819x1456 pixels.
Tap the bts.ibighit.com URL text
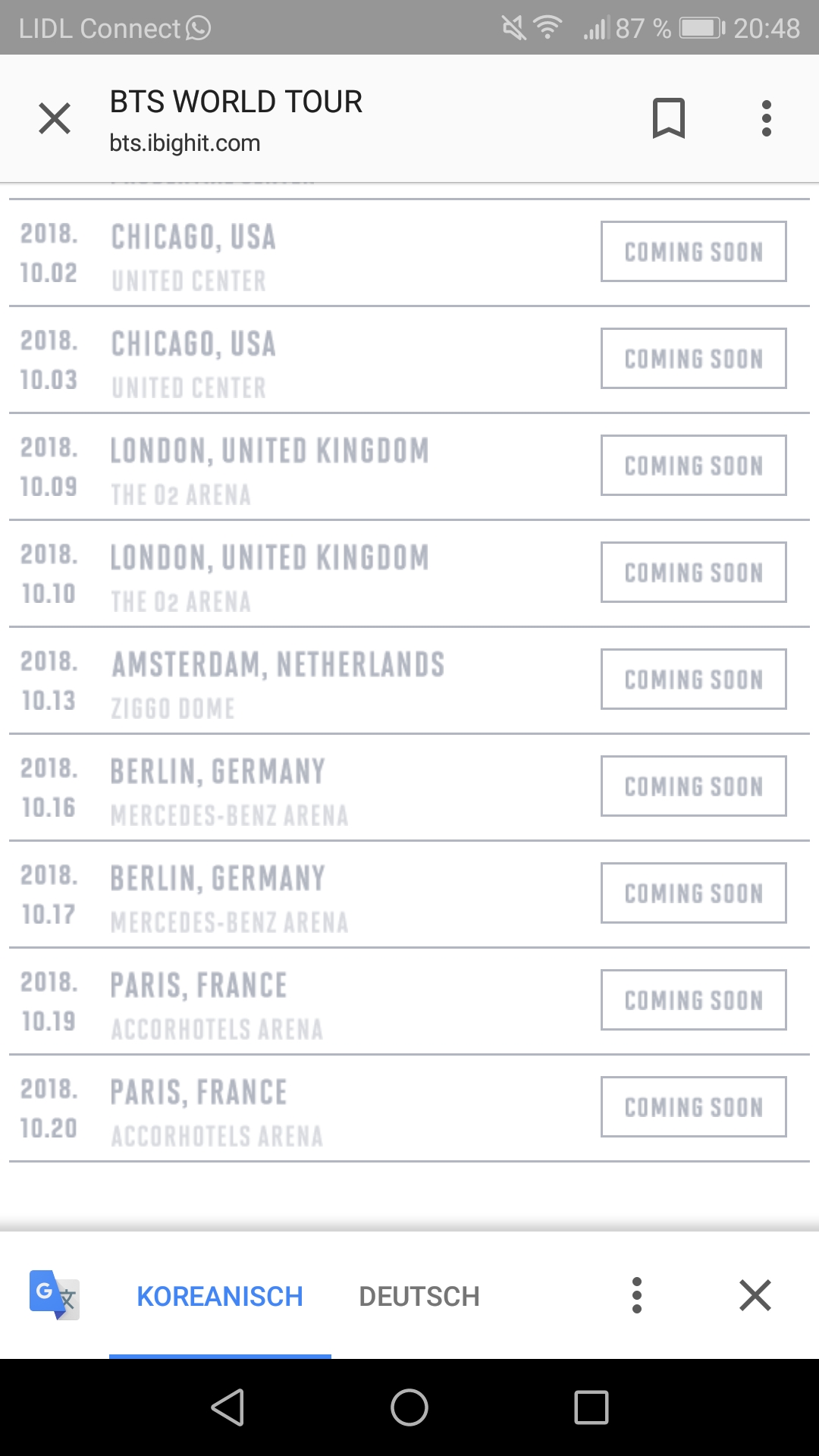coord(185,143)
